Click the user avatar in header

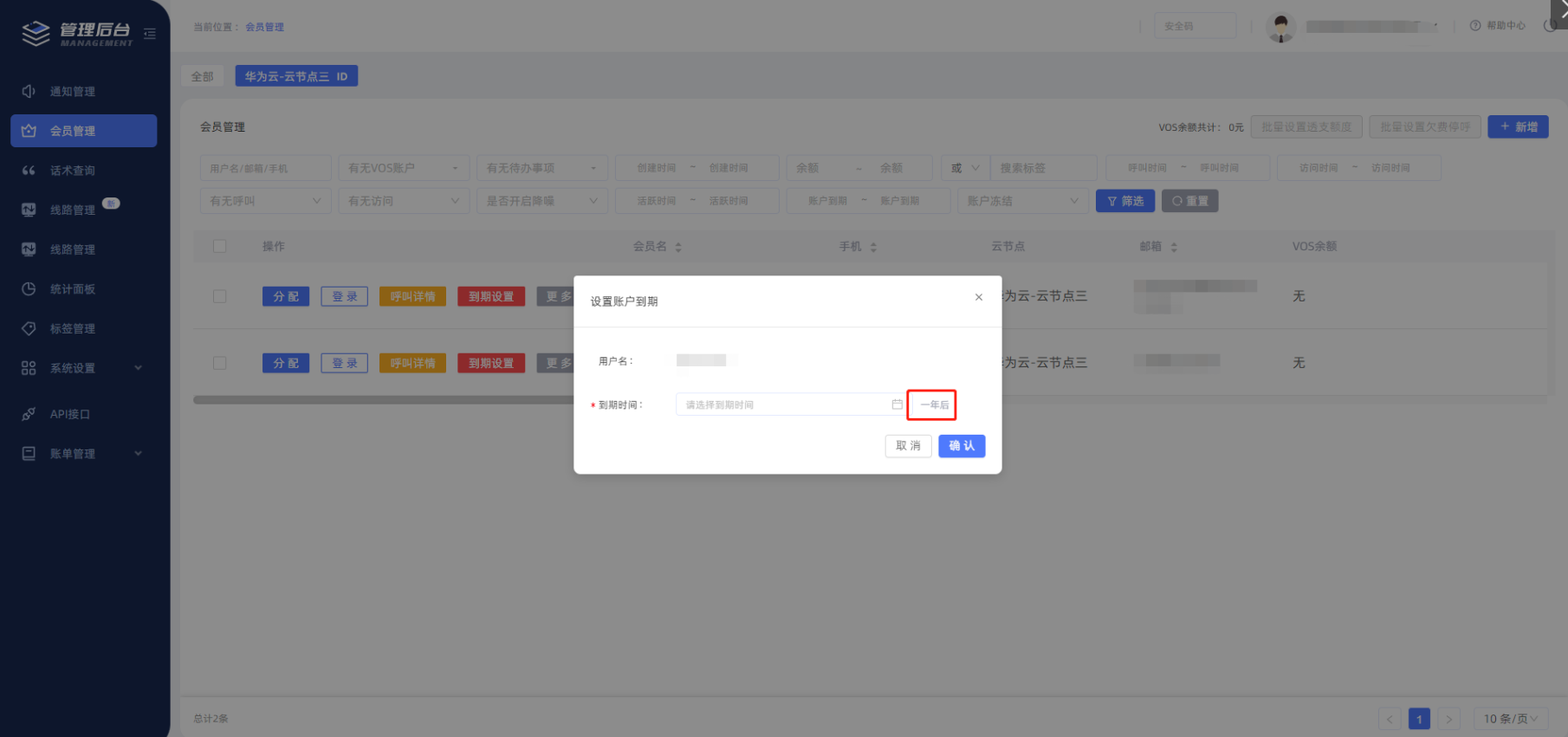[1280, 27]
